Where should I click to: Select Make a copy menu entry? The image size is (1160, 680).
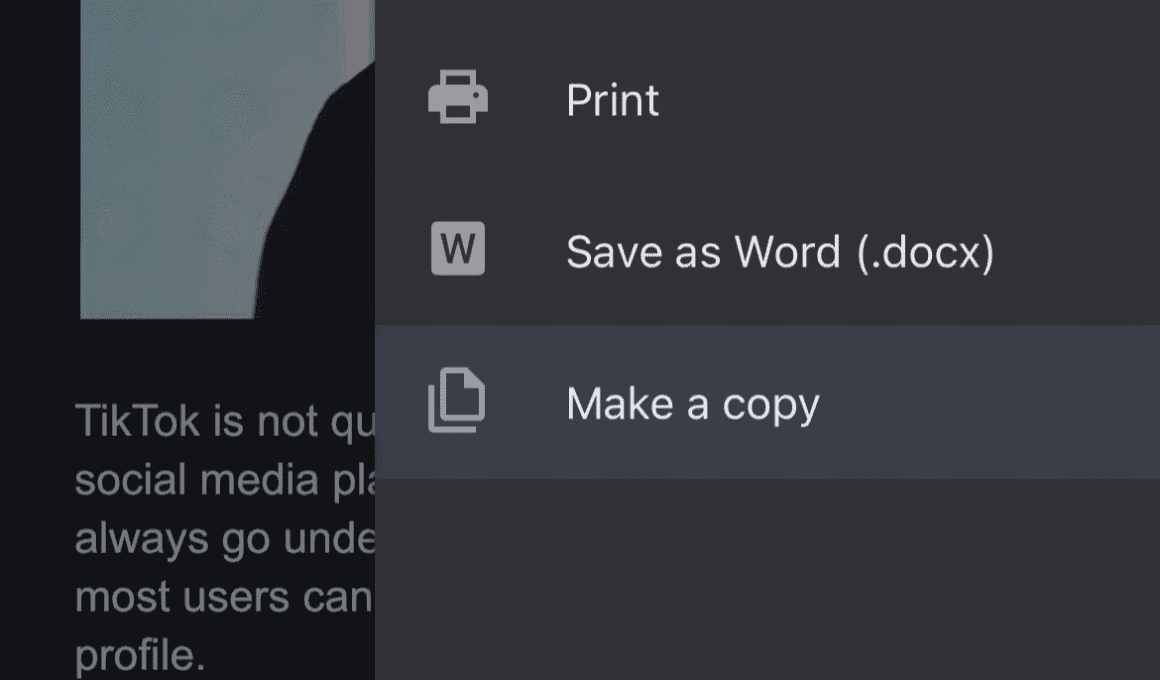click(x=767, y=402)
